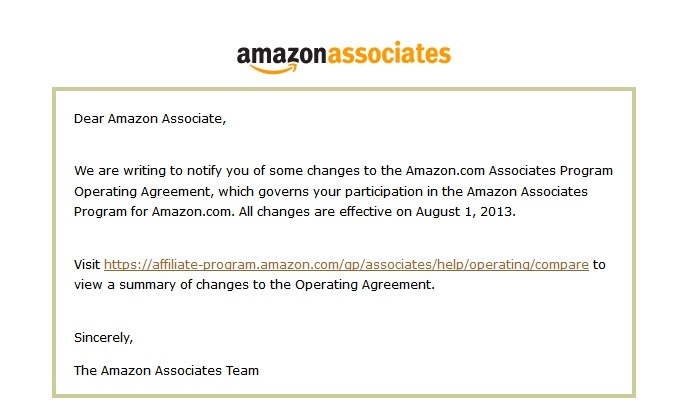Click "The Amazon Associates Team" signature

[166, 370]
